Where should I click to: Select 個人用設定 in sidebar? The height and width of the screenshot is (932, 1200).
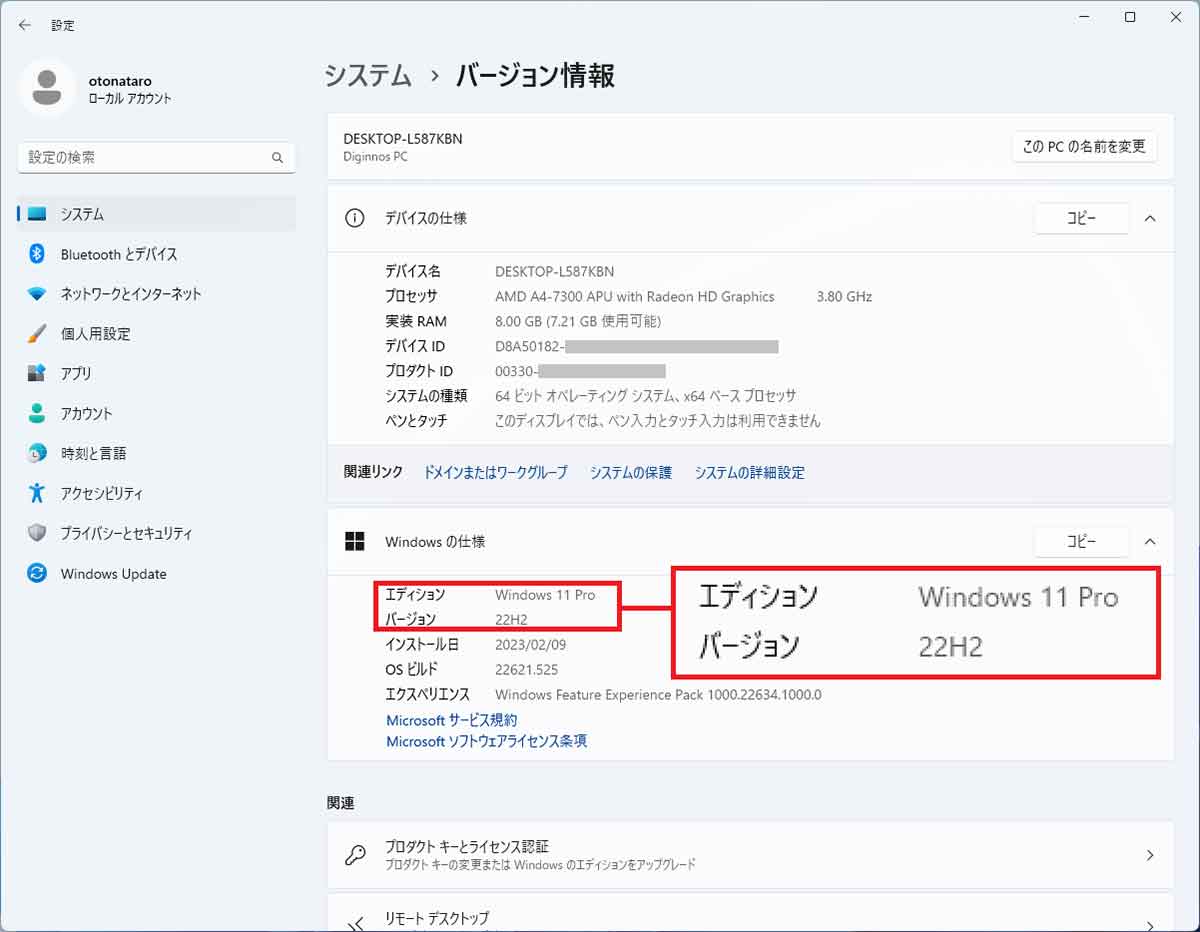(x=156, y=334)
